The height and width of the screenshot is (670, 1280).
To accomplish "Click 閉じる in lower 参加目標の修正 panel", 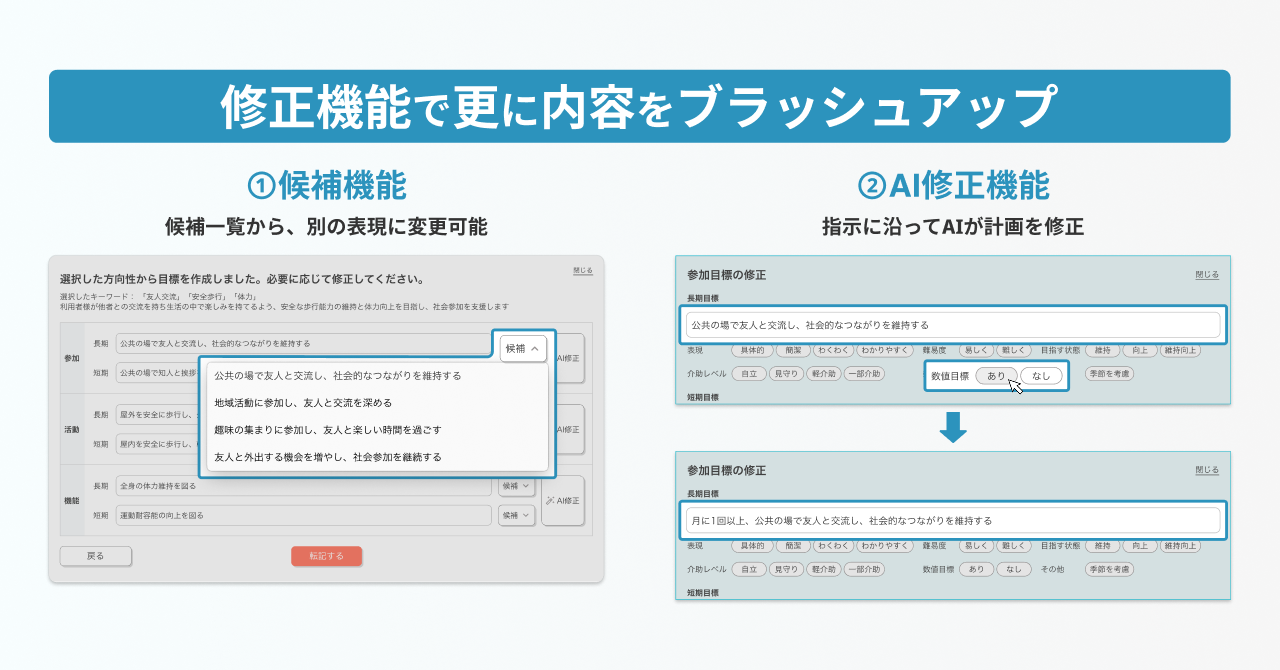I will click(1207, 470).
